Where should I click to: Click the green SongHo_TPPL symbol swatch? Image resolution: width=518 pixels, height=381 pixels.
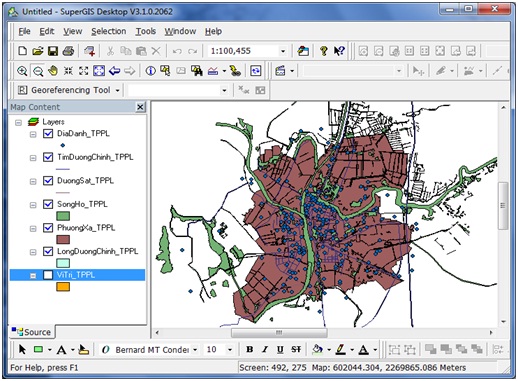[x=63, y=216]
